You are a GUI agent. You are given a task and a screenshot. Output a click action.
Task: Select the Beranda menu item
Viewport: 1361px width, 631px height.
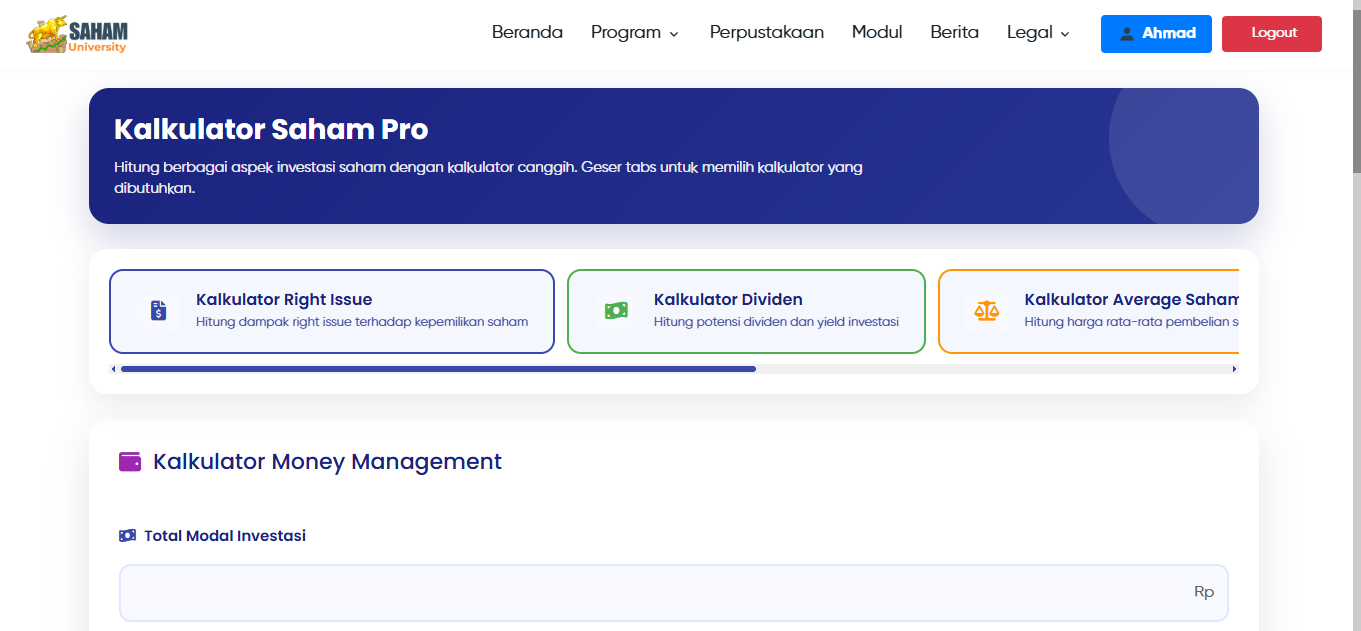pos(527,33)
